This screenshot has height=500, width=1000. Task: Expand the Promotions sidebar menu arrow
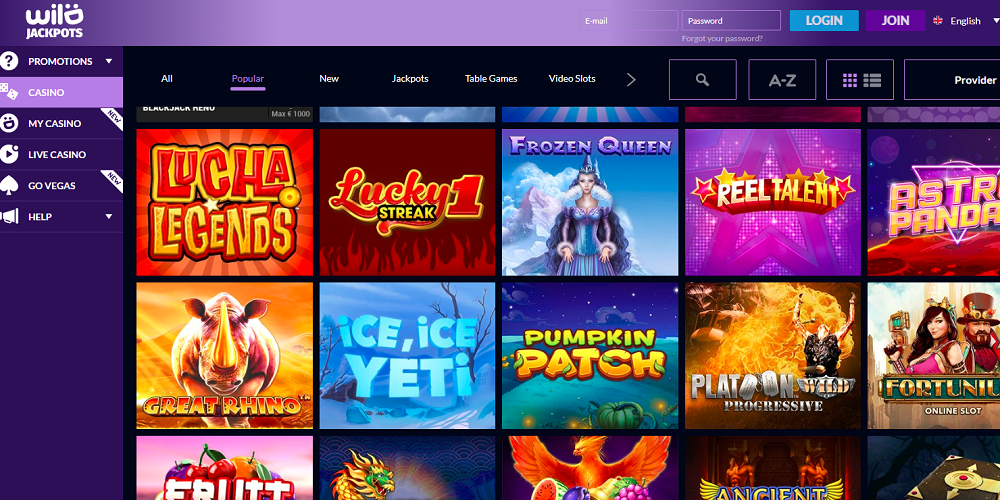tap(108, 61)
